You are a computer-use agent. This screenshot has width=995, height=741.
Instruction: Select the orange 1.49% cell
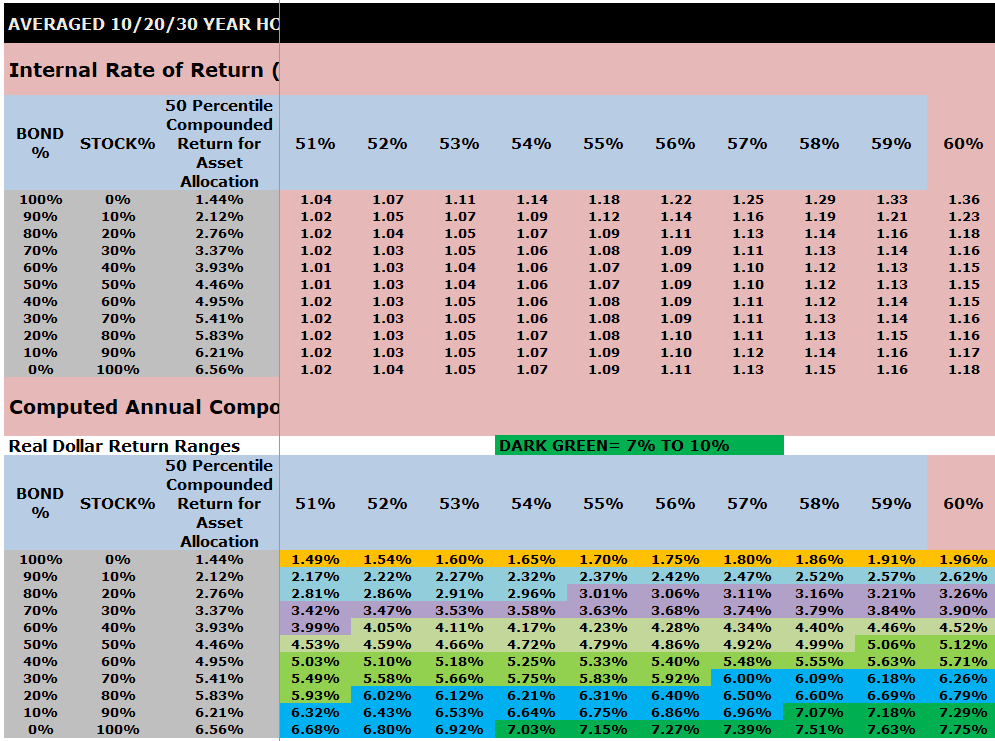[x=317, y=560]
